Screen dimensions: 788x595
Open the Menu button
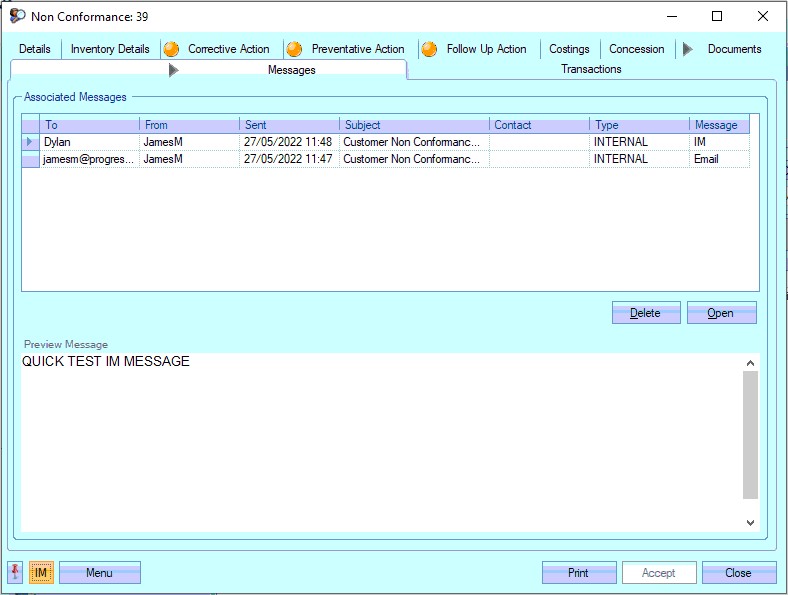(x=99, y=573)
